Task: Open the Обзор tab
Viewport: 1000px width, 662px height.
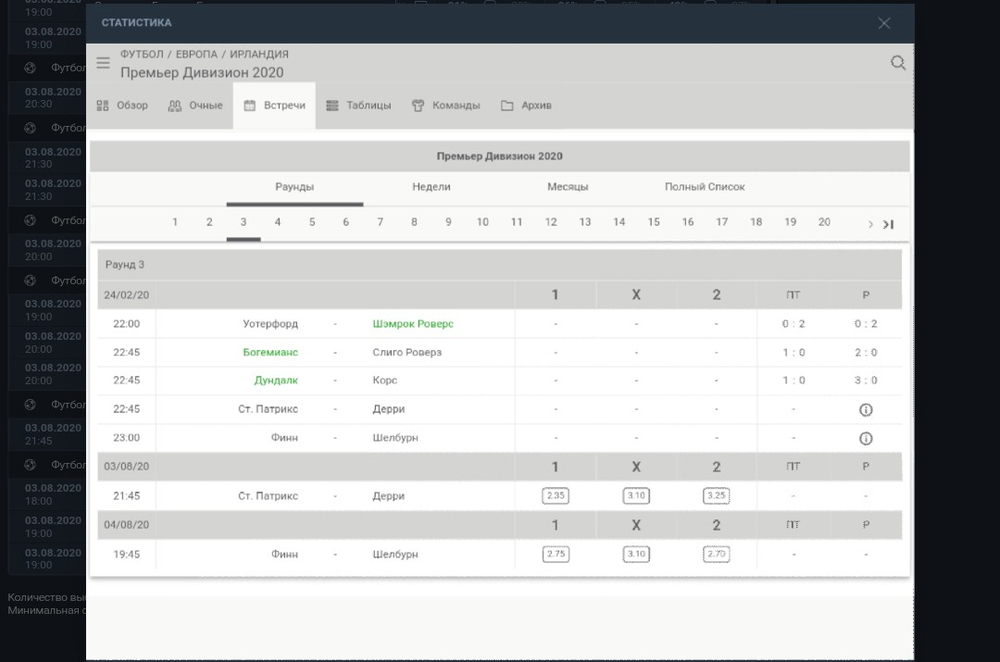Action: pyautogui.click(x=122, y=106)
